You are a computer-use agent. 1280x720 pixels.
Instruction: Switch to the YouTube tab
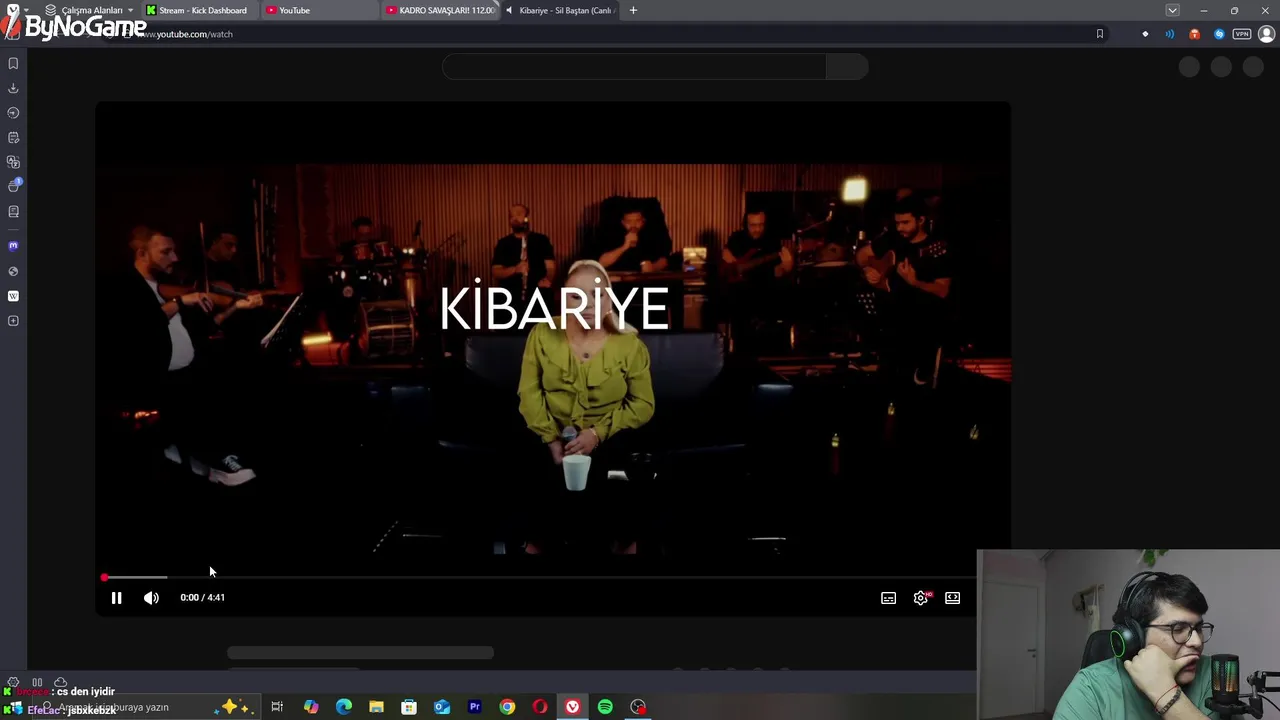318,10
